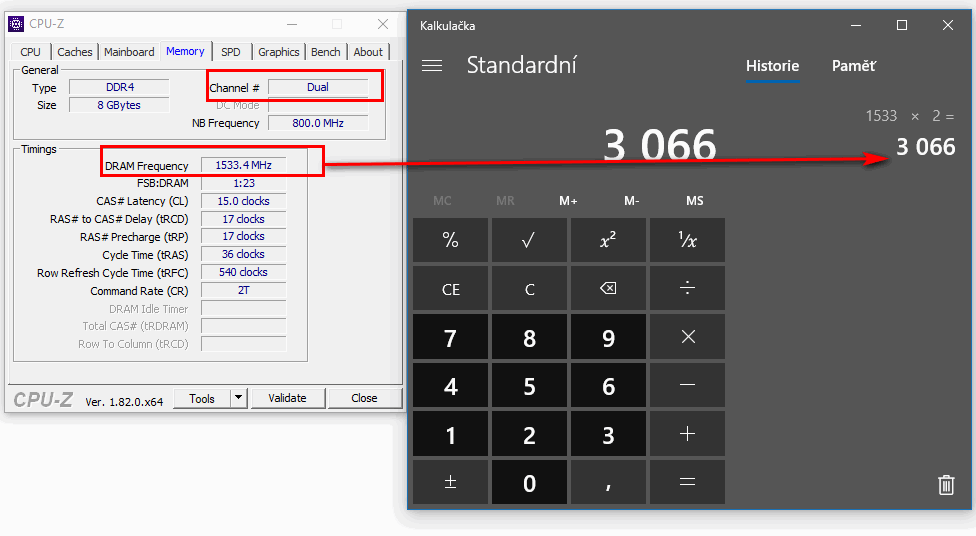Click the Close button in CPU-Z
Screen dimensions: 976x536
pos(364,398)
